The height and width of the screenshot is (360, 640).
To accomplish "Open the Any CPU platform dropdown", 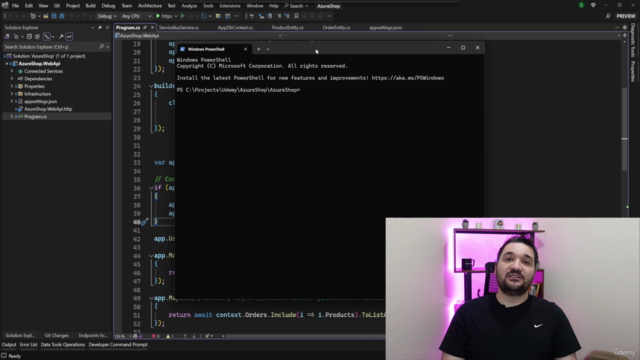I will tap(136, 16).
